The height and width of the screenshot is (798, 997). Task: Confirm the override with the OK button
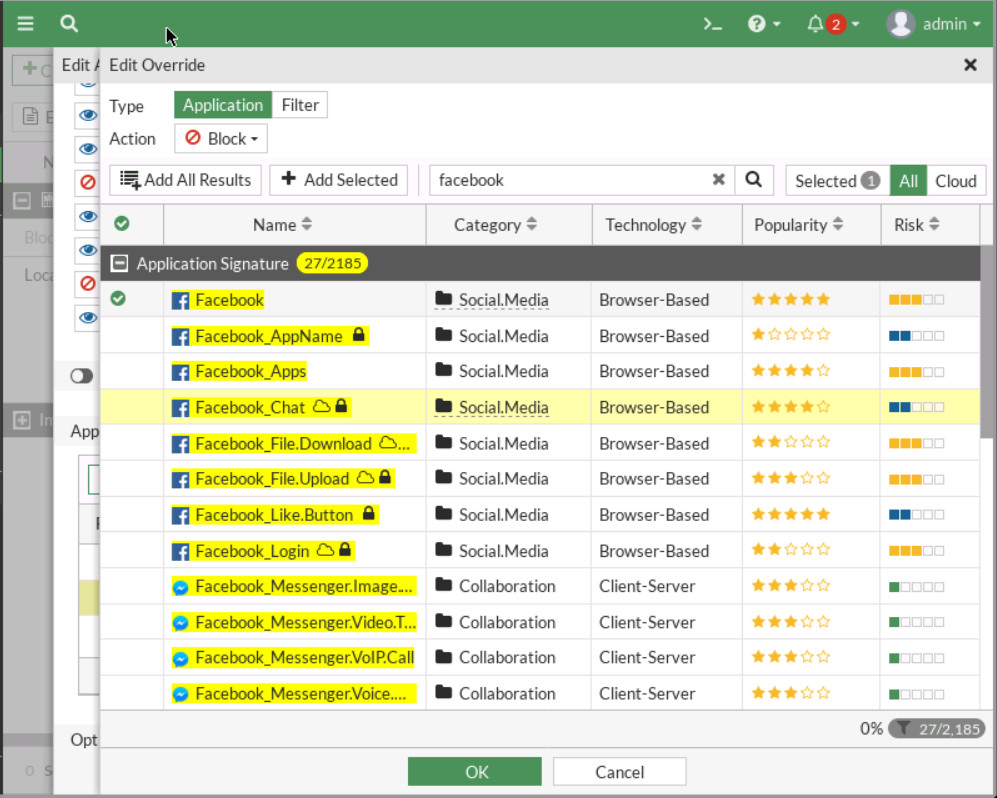tap(474, 771)
